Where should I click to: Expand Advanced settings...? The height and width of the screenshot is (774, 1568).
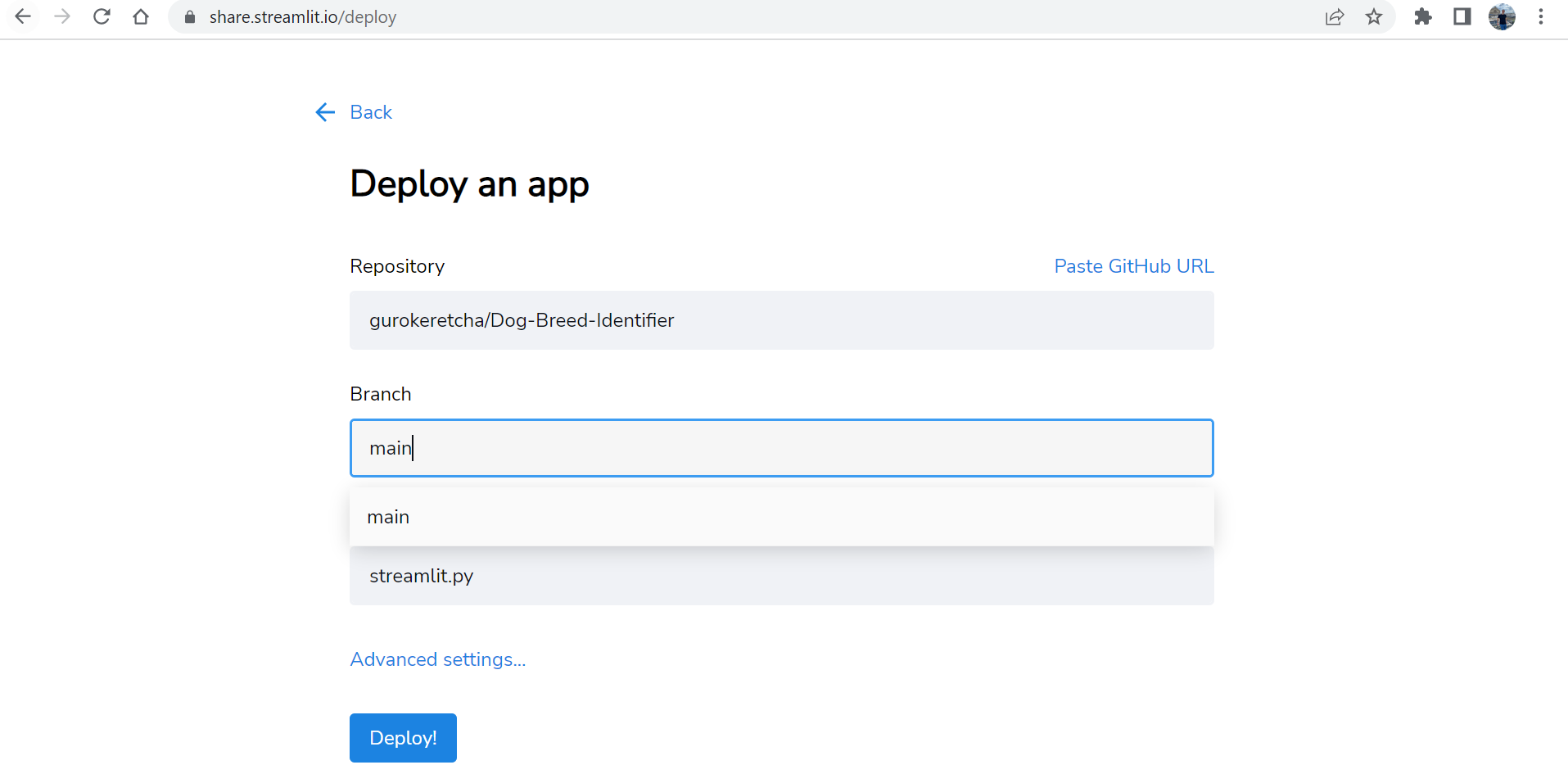437,659
